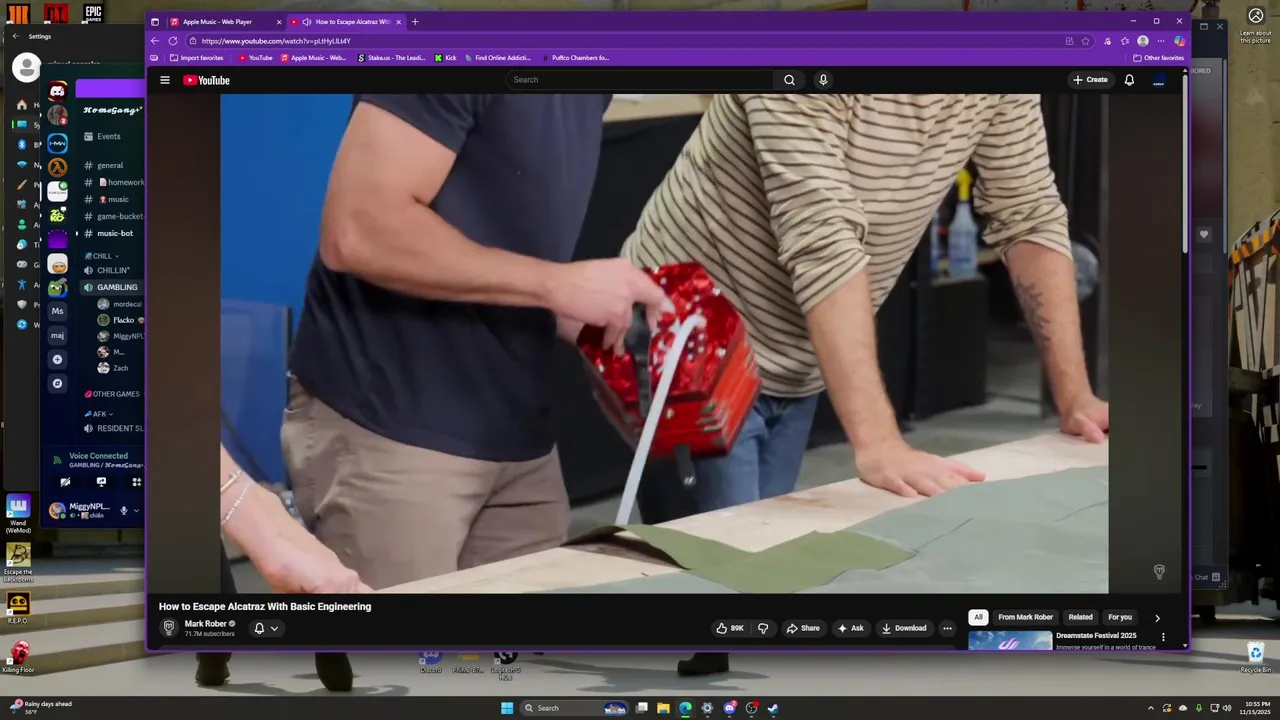Click the YouTube search magnifier button
The image size is (1280, 720).
tap(789, 80)
